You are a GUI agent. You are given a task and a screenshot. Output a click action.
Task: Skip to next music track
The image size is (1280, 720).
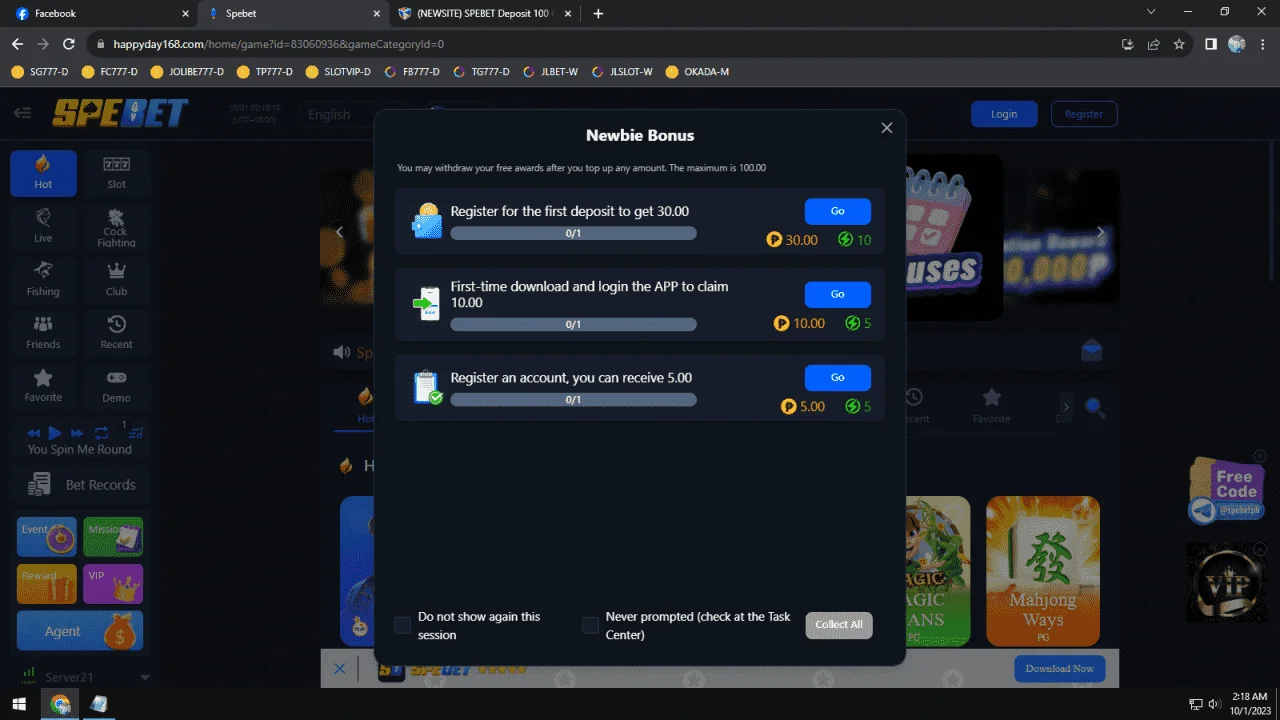78,433
